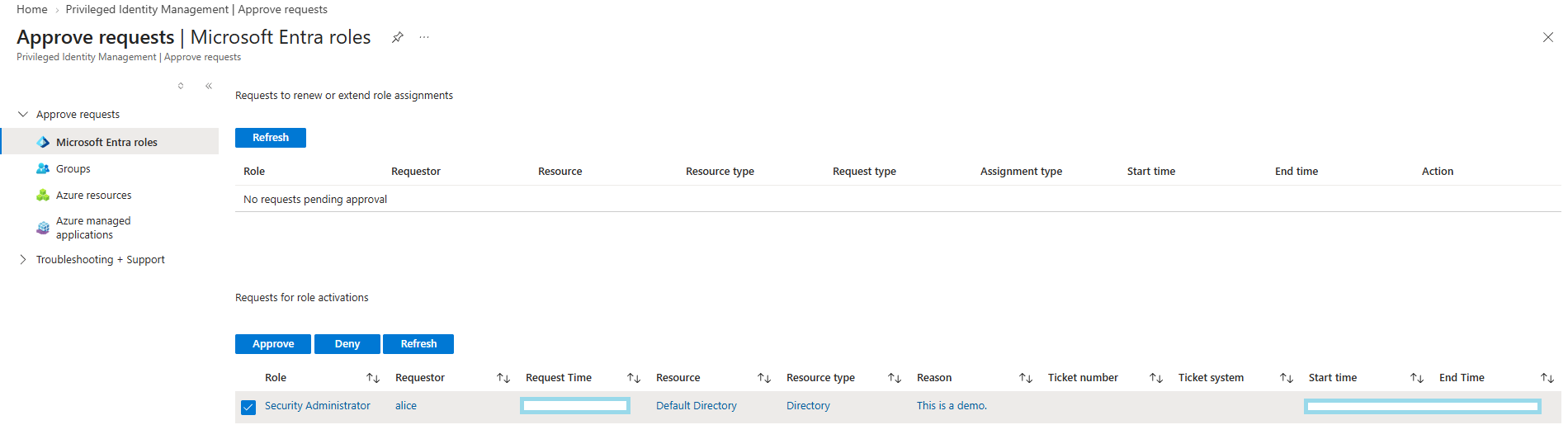Uncheck the Security Administrator request checkbox
The image size is (1568, 439).
tap(248, 407)
